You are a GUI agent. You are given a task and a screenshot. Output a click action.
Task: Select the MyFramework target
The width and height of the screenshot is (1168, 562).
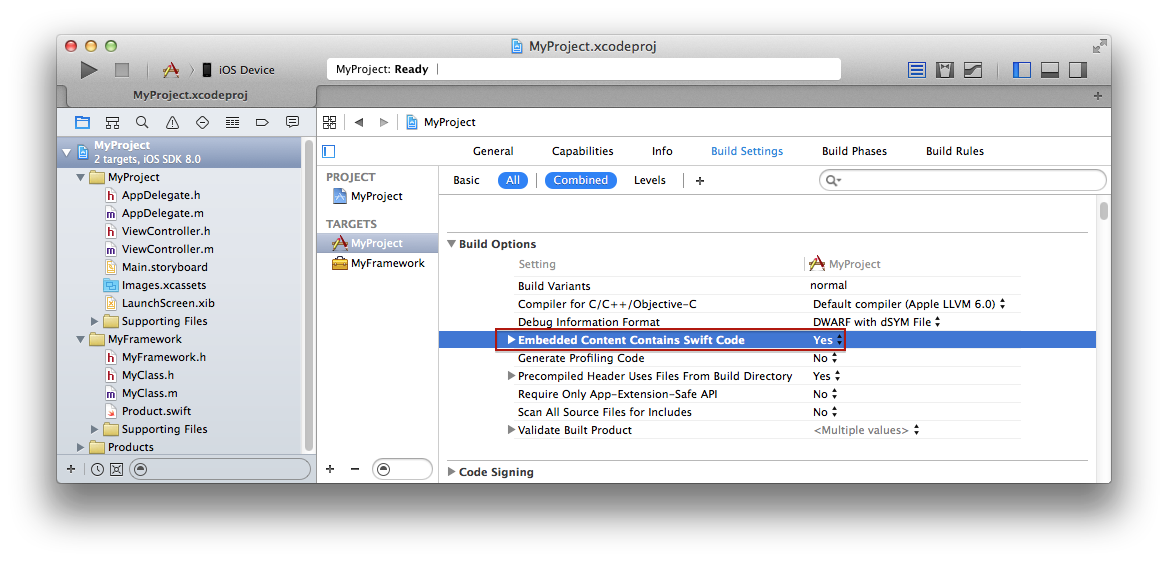pyautogui.click(x=378, y=263)
